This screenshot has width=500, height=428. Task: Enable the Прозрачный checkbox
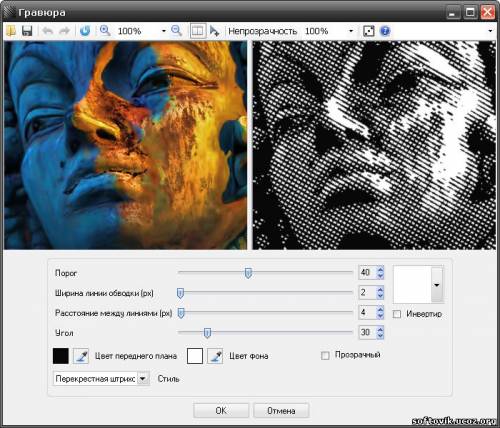(x=325, y=355)
